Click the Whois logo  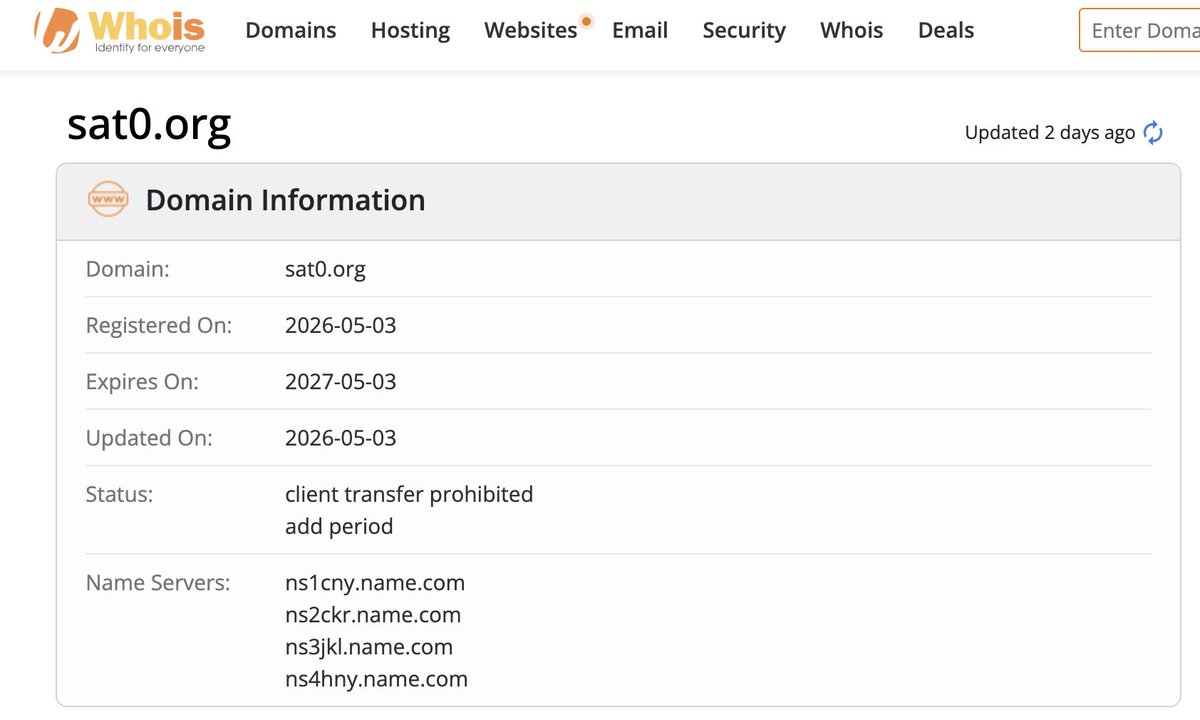119,31
